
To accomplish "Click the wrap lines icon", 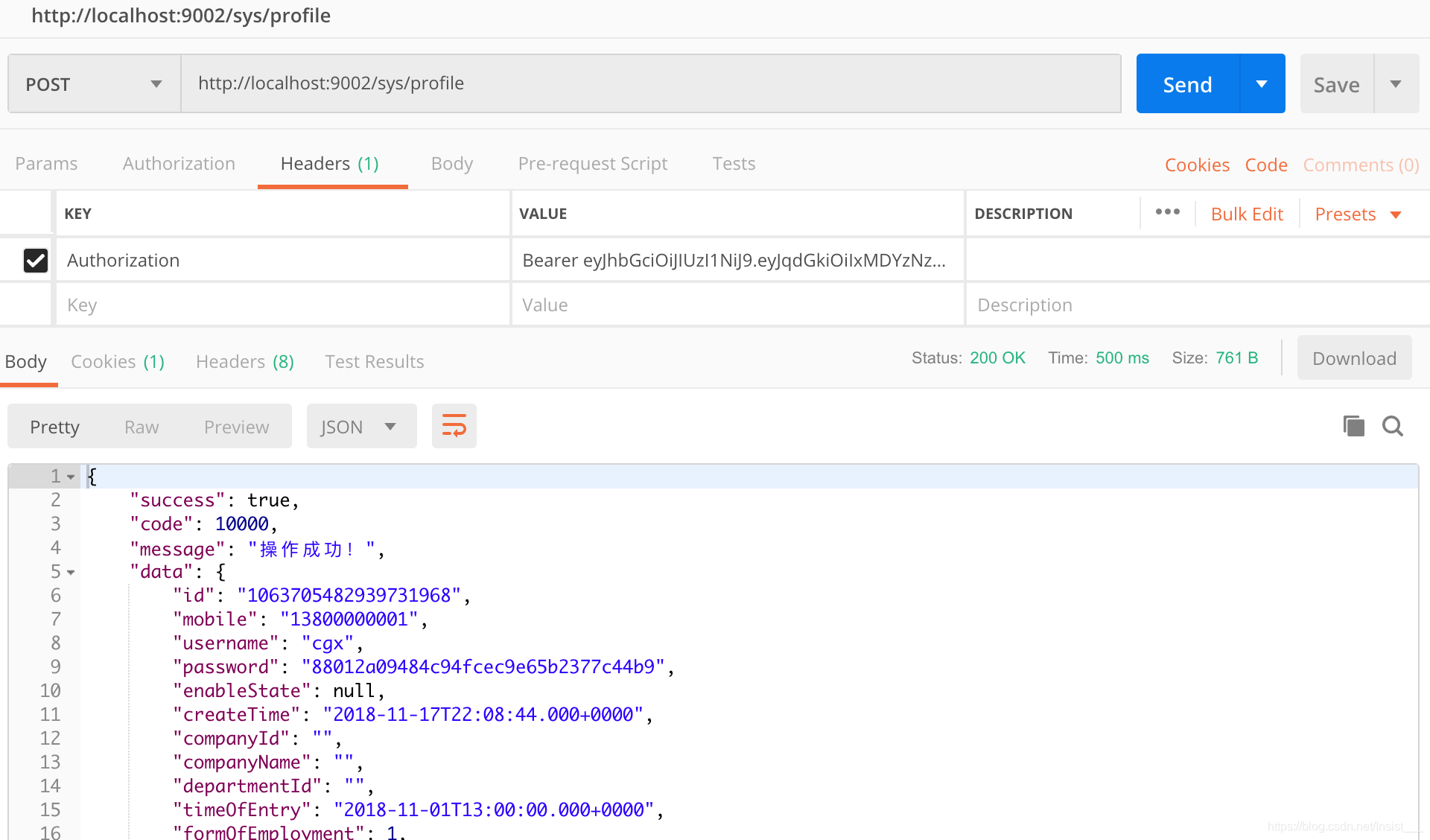I will [454, 426].
